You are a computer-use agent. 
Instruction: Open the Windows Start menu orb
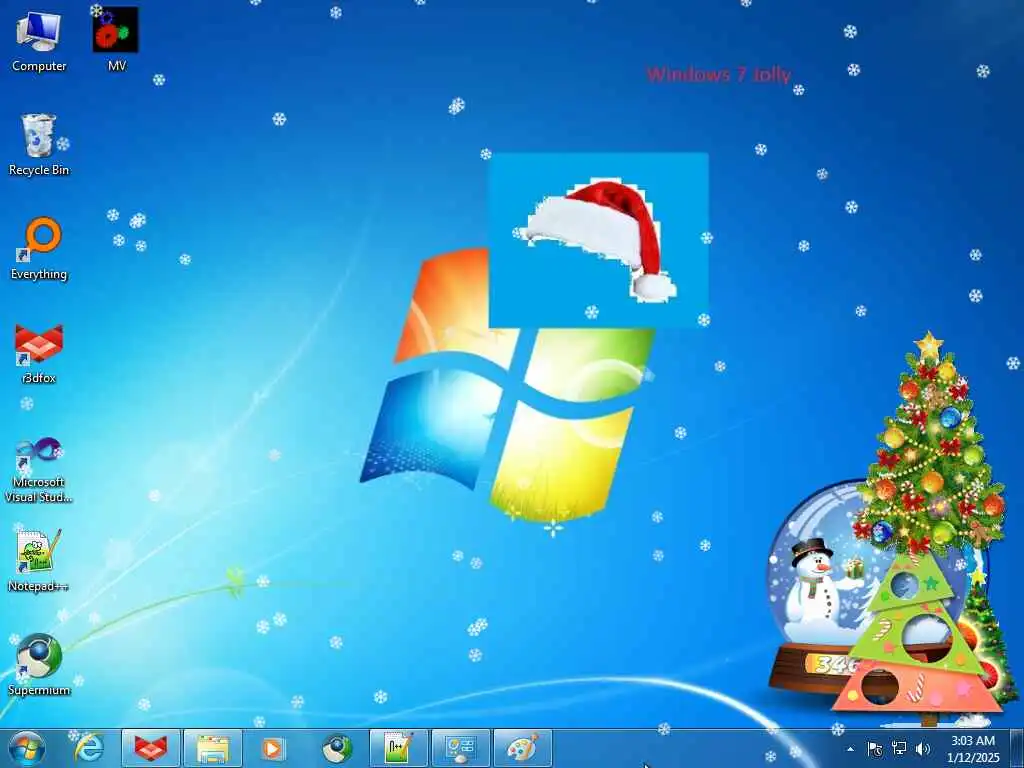27,748
